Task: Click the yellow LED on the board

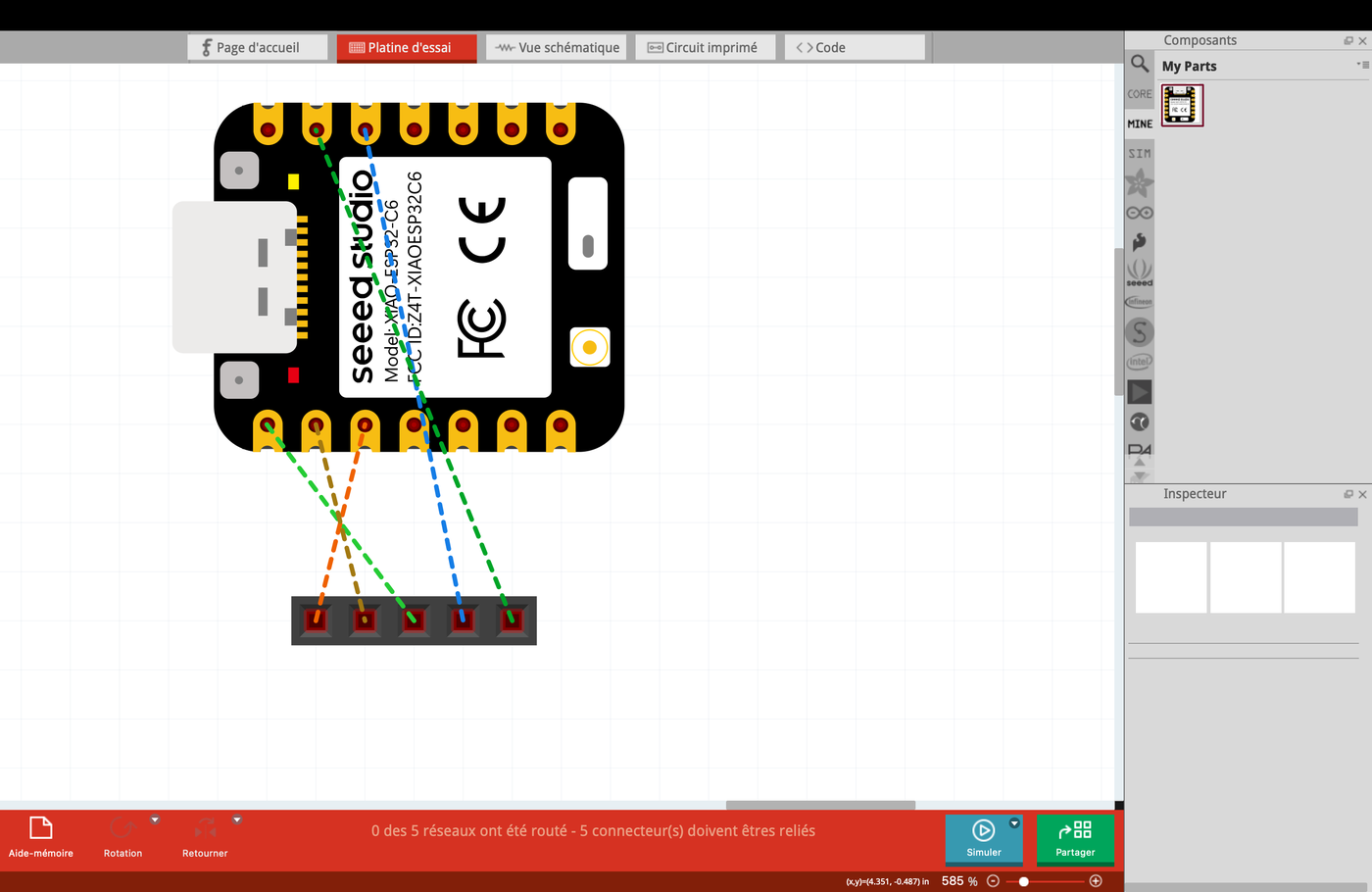Action: click(x=293, y=181)
